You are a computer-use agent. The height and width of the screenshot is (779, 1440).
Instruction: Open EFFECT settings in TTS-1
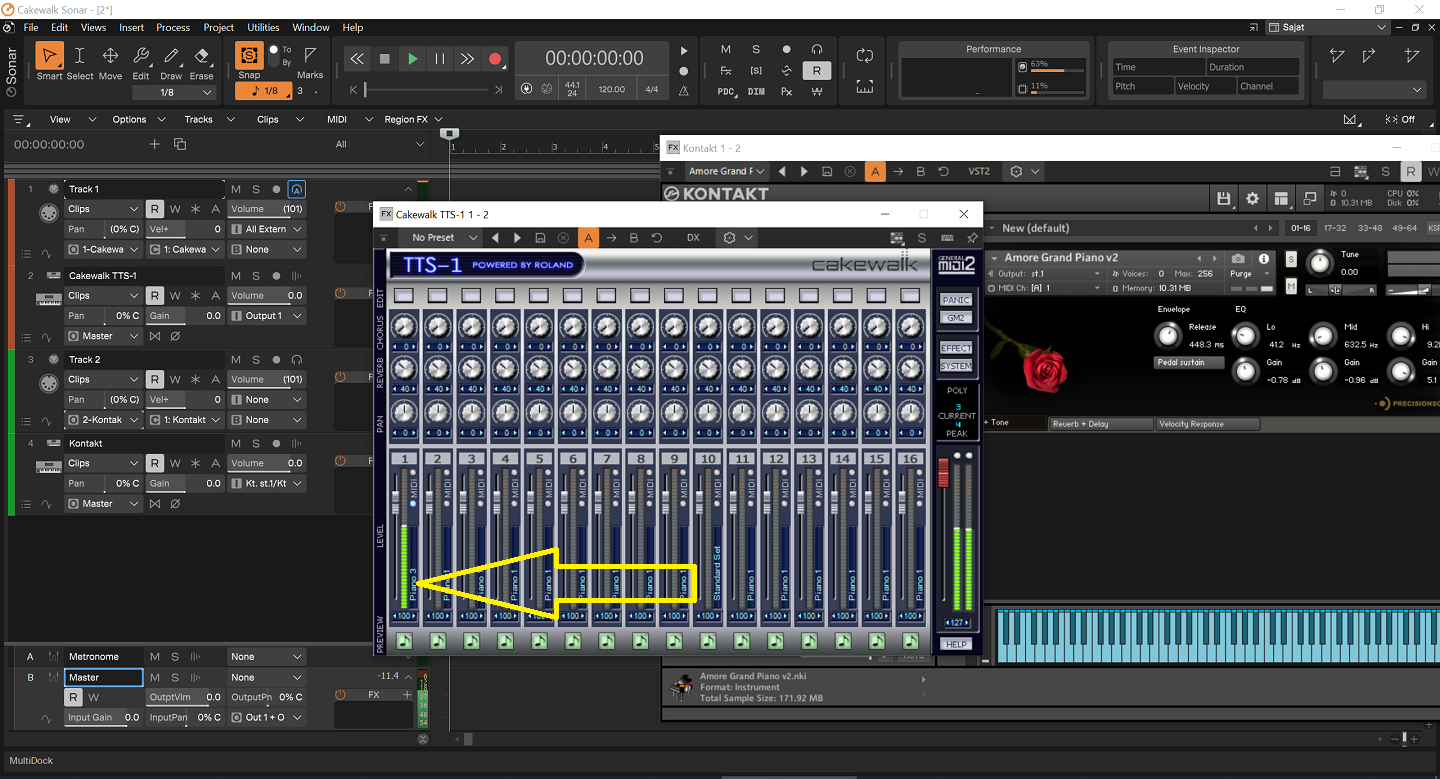pyautogui.click(x=956, y=348)
